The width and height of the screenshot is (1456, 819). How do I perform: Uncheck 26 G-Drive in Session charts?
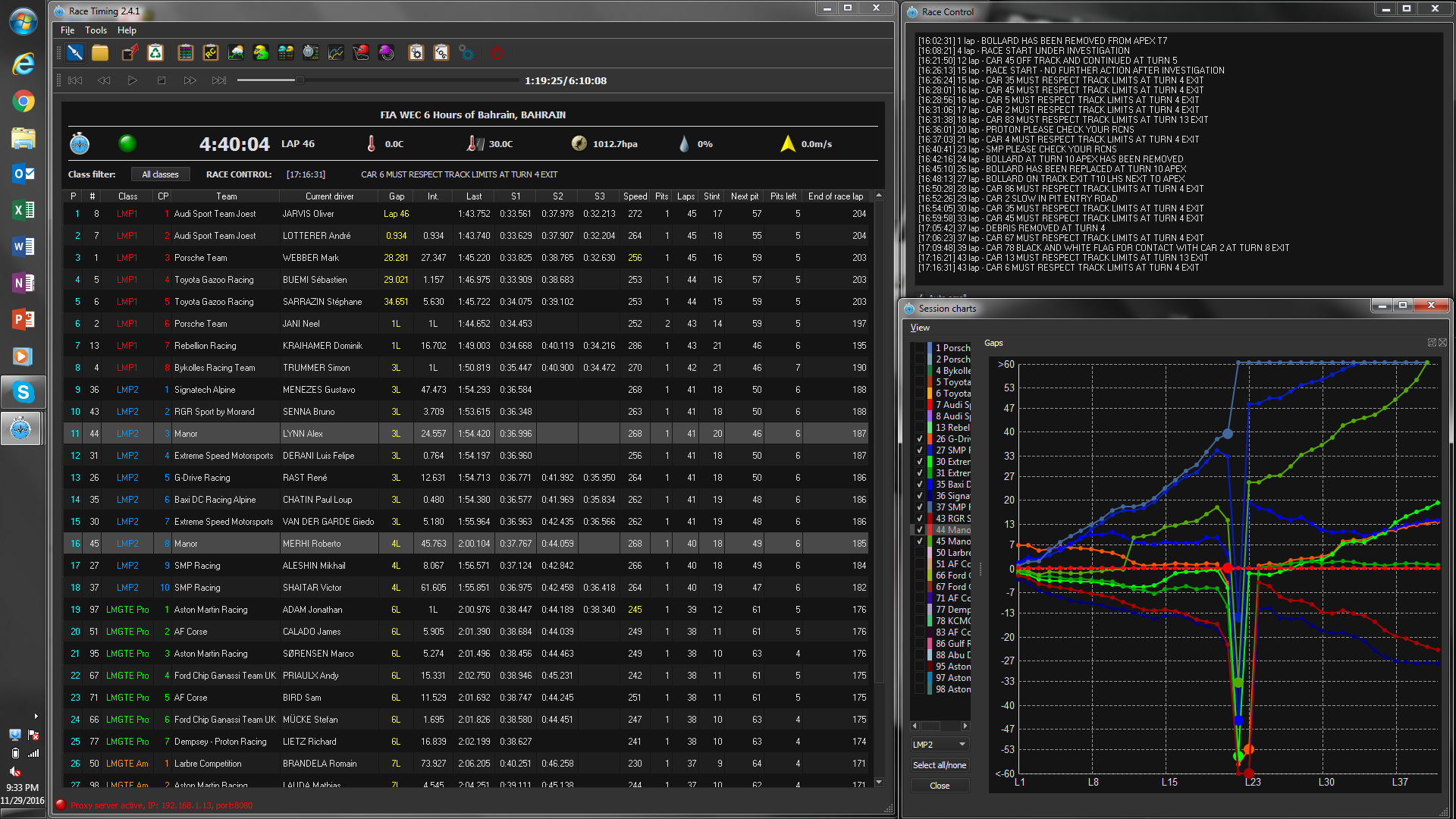(x=920, y=439)
